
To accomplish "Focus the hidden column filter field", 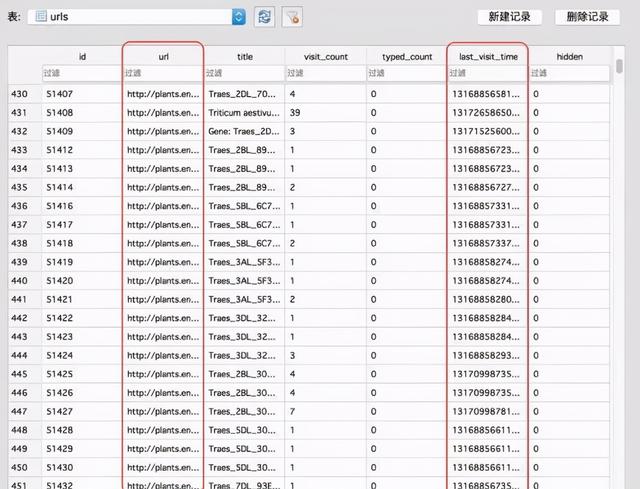I will tap(569, 73).
